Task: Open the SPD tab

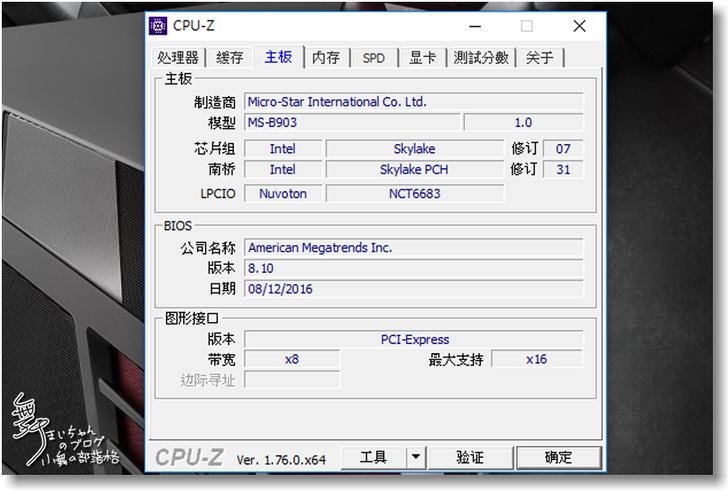Action: 374,58
